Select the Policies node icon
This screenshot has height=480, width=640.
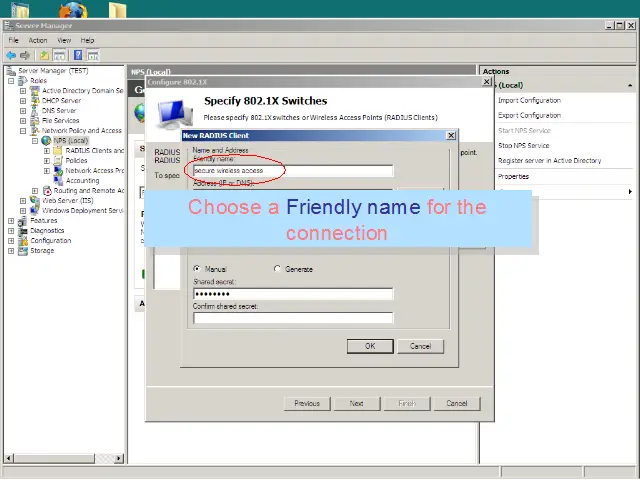[x=58, y=160]
